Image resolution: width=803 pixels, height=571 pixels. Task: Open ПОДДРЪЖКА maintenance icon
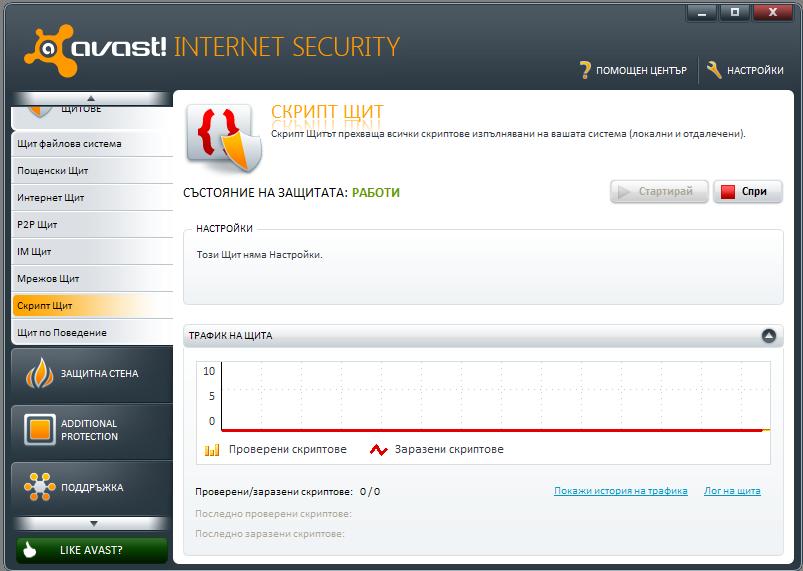click(39, 487)
